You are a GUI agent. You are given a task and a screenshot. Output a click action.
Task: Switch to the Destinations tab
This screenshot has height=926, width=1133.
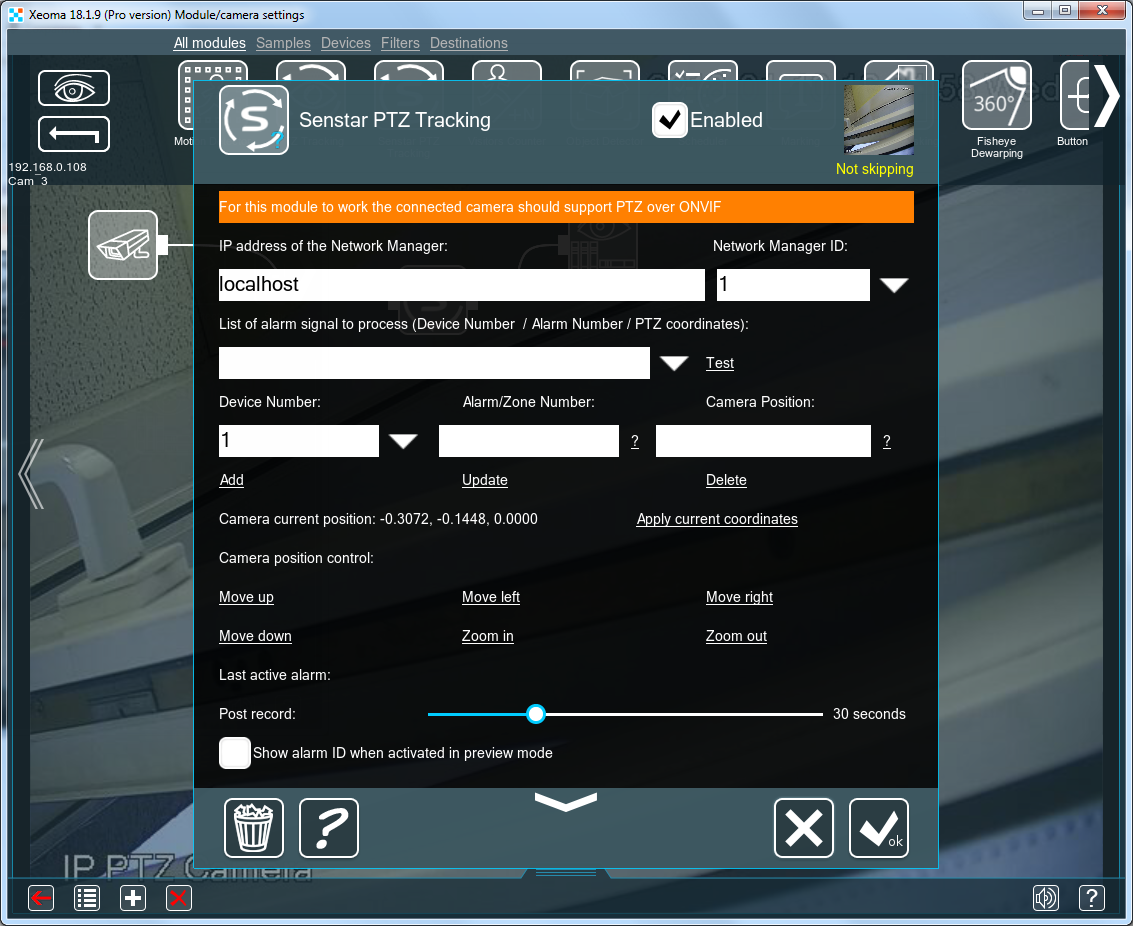[x=469, y=43]
